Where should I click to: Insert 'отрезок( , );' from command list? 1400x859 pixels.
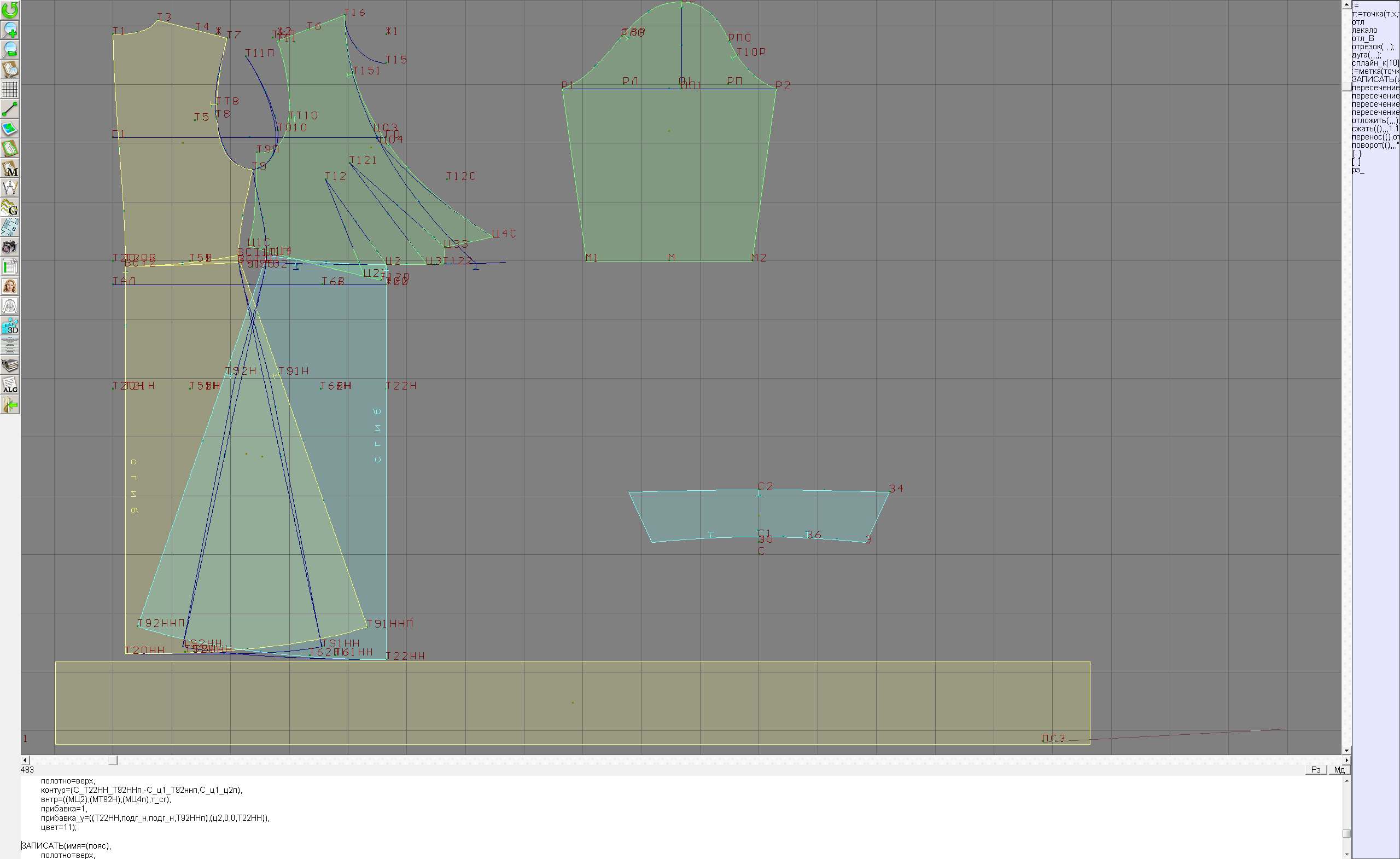click(1373, 47)
